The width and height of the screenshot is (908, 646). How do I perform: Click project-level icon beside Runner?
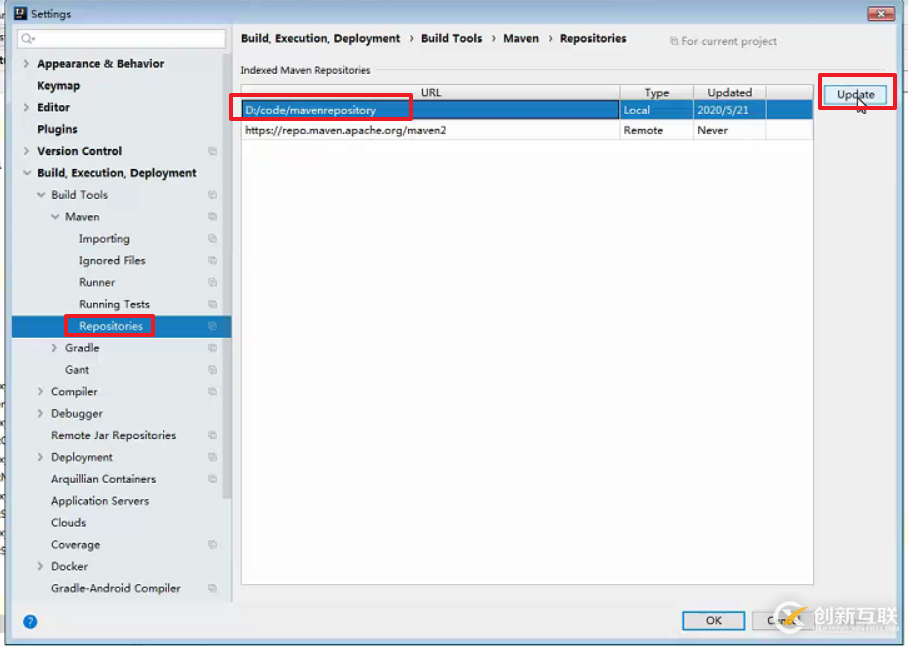(x=213, y=282)
